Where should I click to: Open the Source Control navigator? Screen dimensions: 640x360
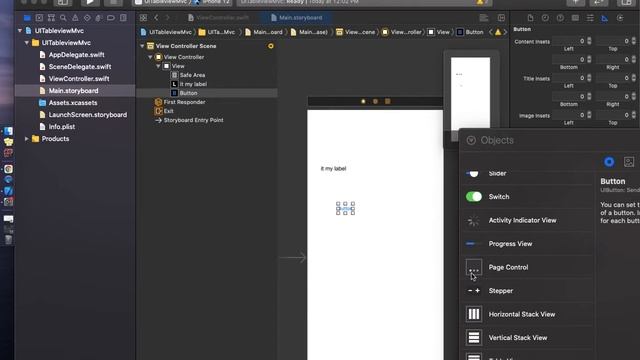[39, 18]
